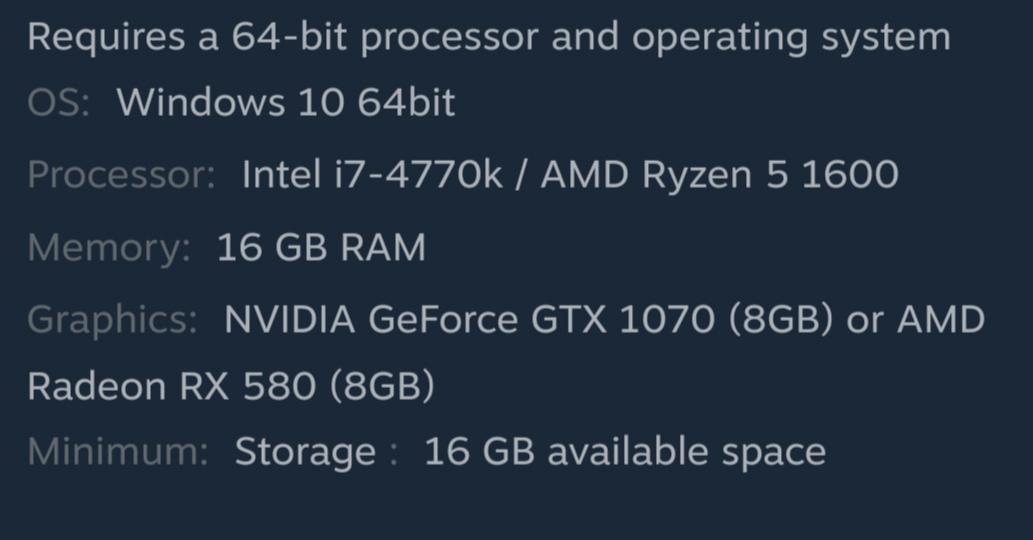1033x540 pixels.
Task: Click the 'AMD Ryzen 5 1600' text
Action: [719, 176]
